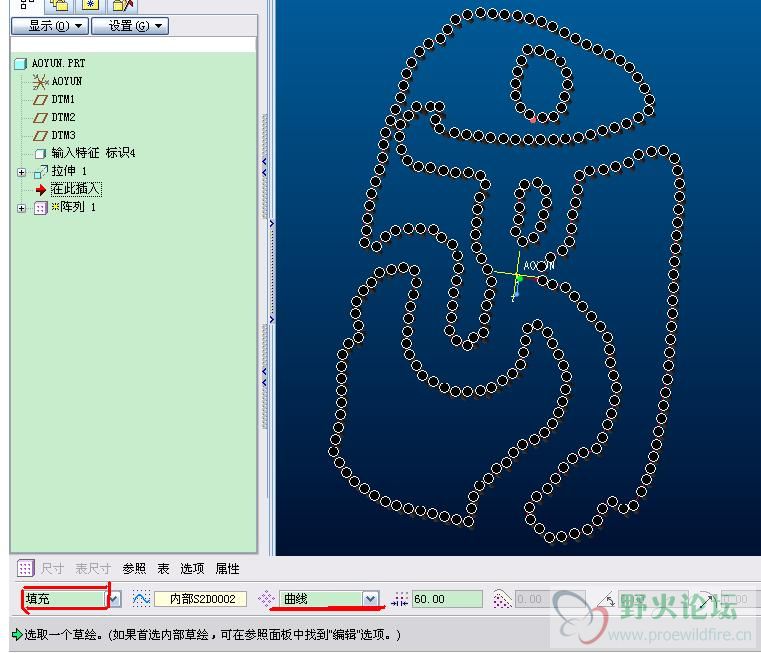Click the greyed 尺寸 dimensions tab
This screenshot has height=653, width=761.
tap(52, 569)
